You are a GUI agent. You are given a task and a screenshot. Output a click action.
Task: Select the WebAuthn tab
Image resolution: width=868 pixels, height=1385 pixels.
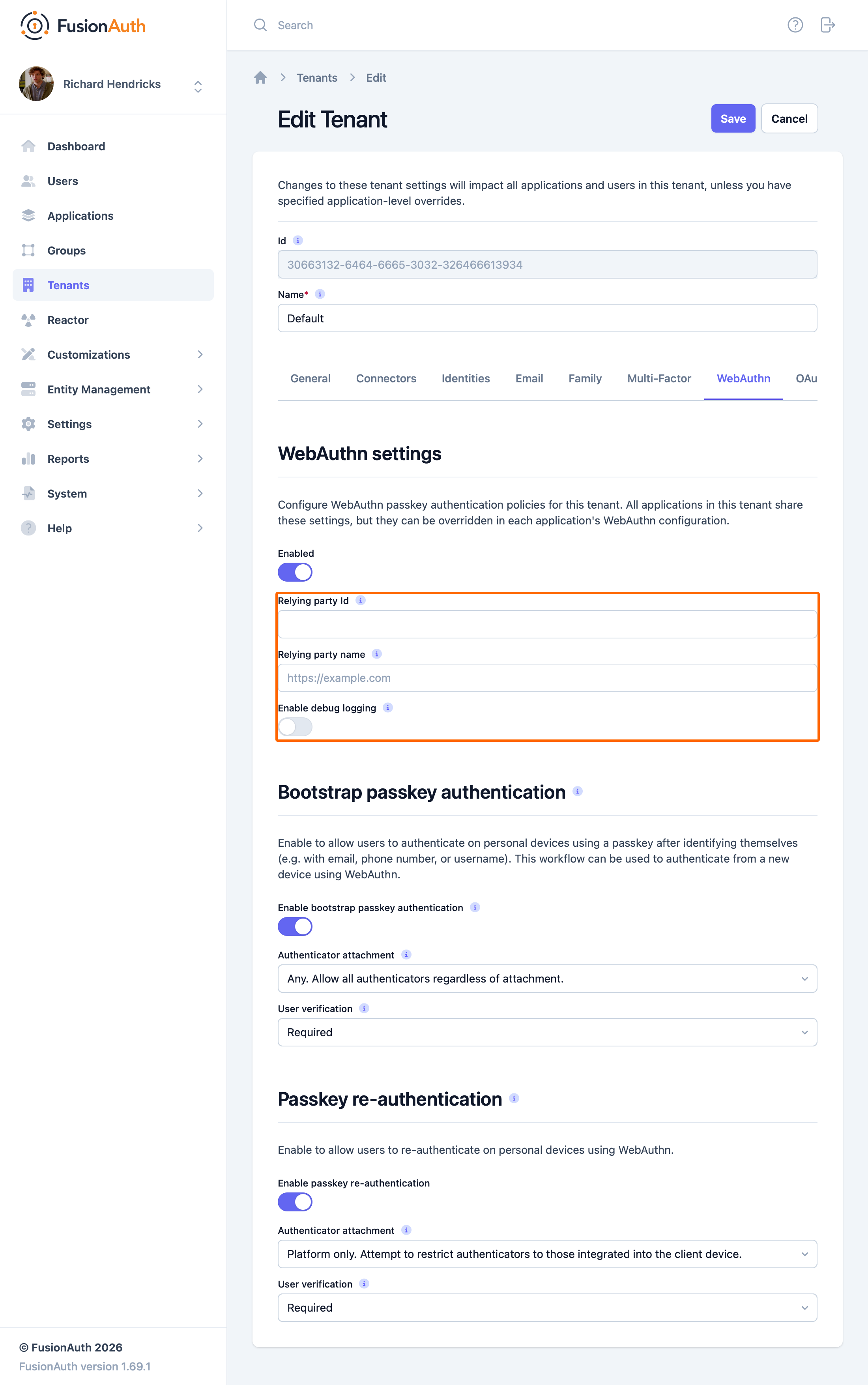(x=743, y=378)
